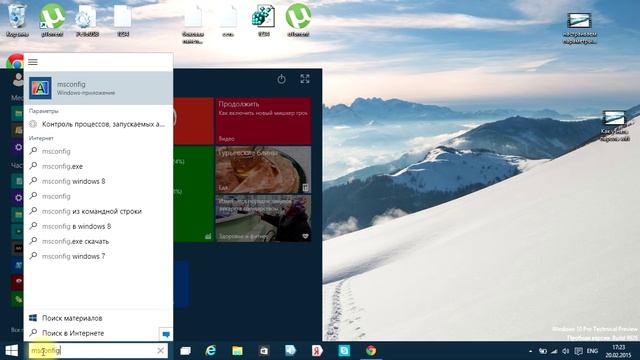Open the Store from the taskbar

pos(264,351)
